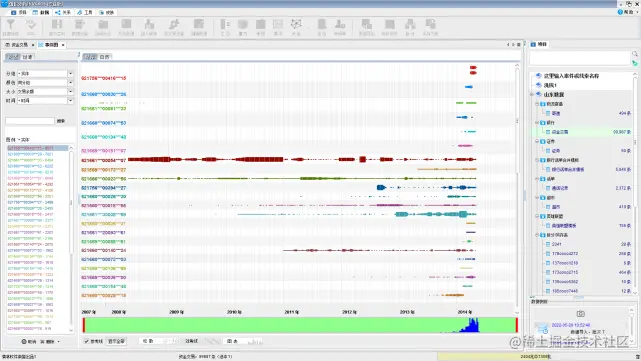641x361 pixels.
Task: Click the timeline chart vertical scrollbar
Action: click(x=517, y=121)
